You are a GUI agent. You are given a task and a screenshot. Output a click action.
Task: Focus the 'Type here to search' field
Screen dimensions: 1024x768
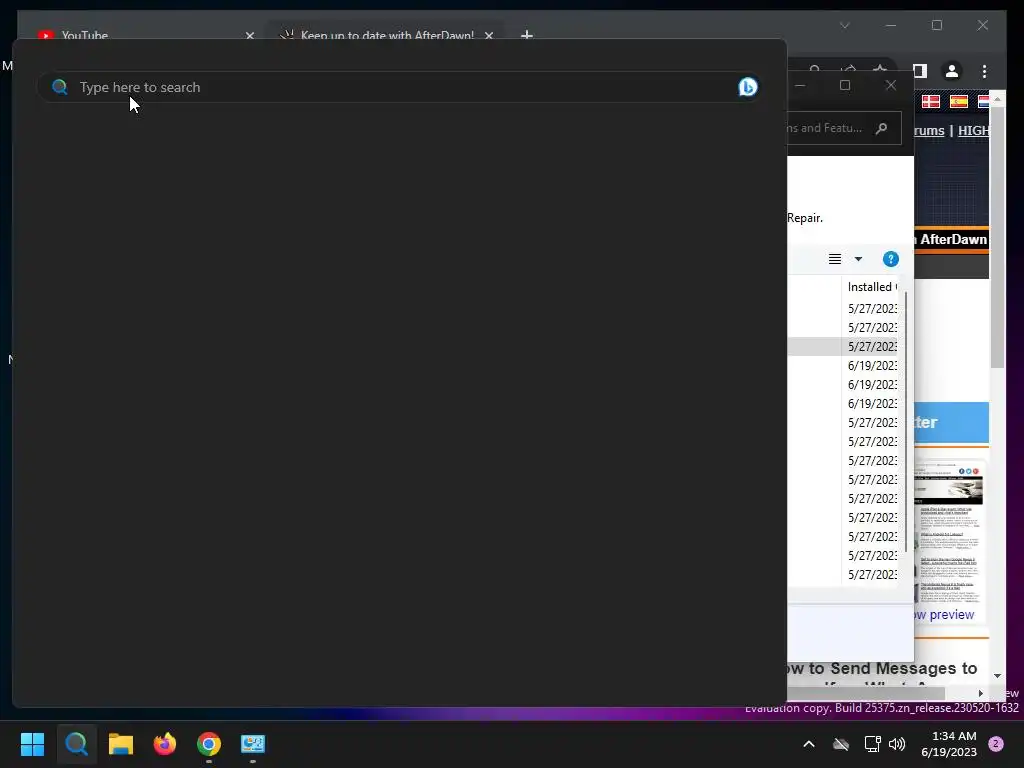tap(398, 87)
